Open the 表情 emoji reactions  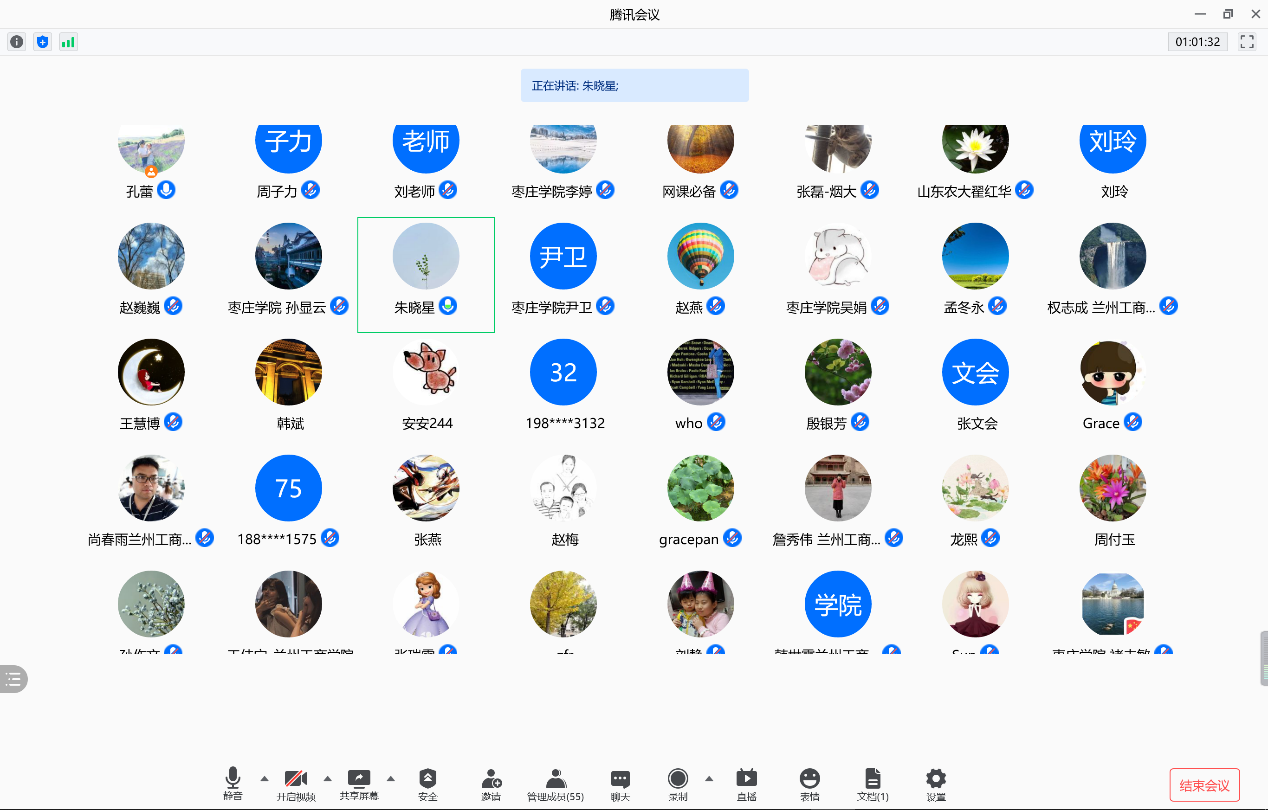810,779
